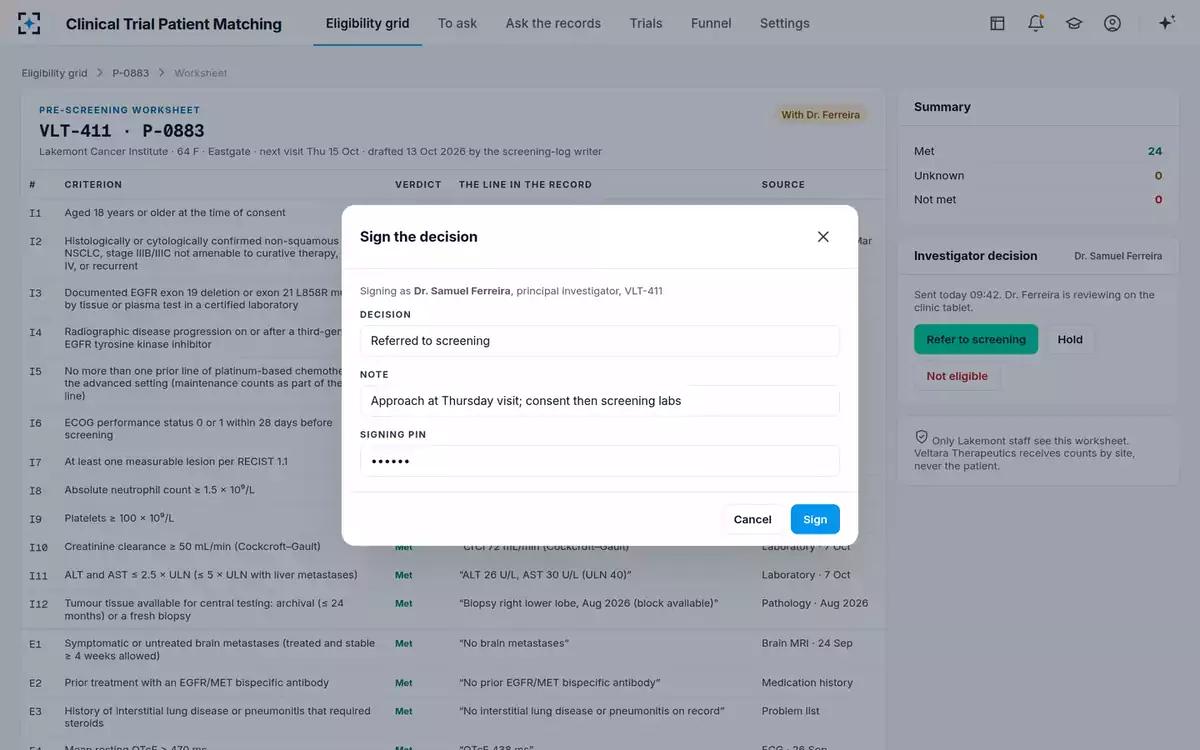Screen dimensions: 1200x750
Task: Click the app logo icon
Action: coord(30,23)
